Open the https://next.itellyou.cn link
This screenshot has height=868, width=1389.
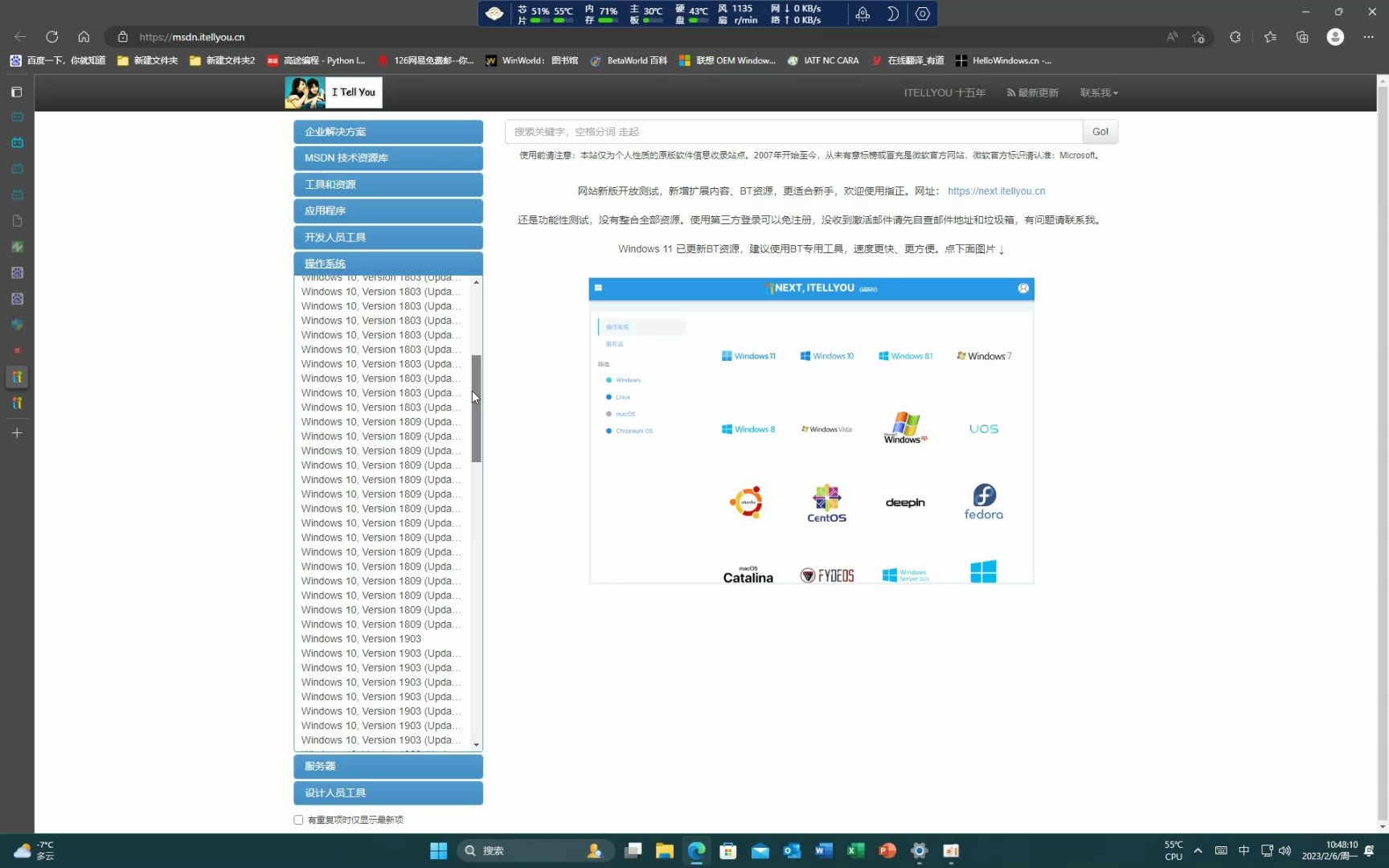(996, 190)
